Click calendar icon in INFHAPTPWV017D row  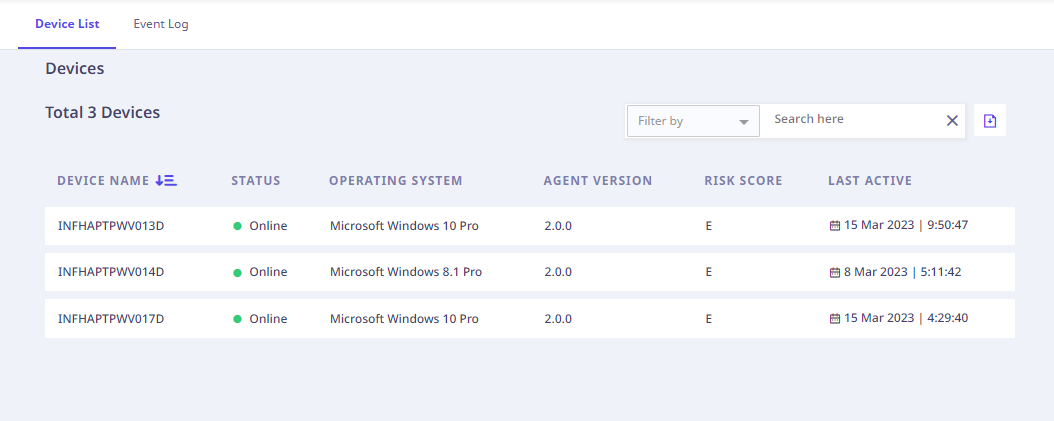(835, 319)
